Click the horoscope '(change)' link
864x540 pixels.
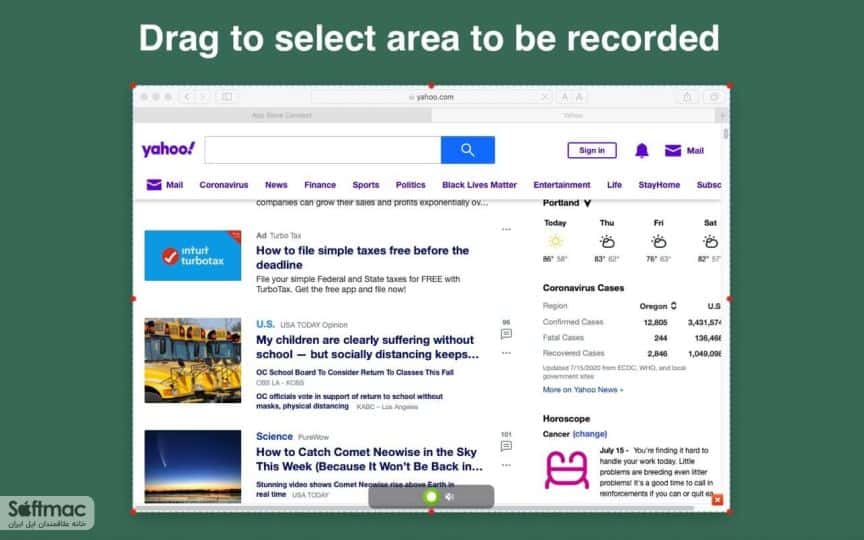pos(590,434)
